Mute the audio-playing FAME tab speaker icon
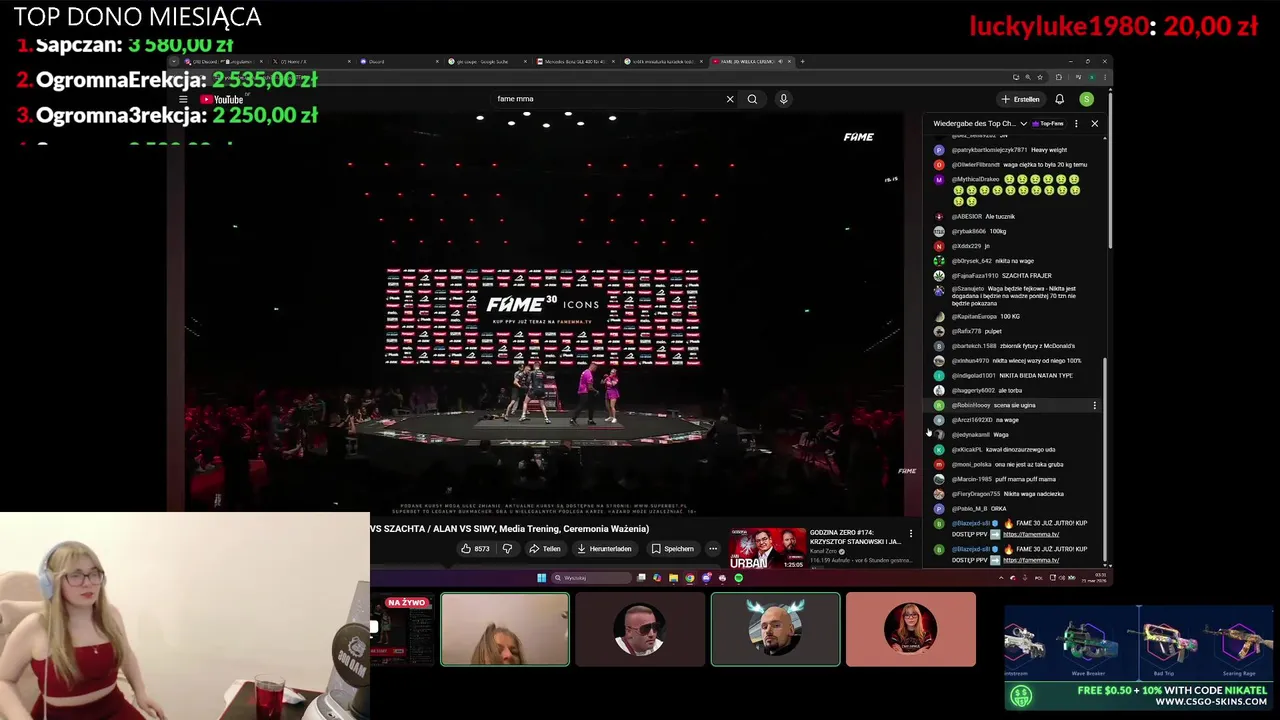Screen dimensions: 1280x720 pos(780,62)
